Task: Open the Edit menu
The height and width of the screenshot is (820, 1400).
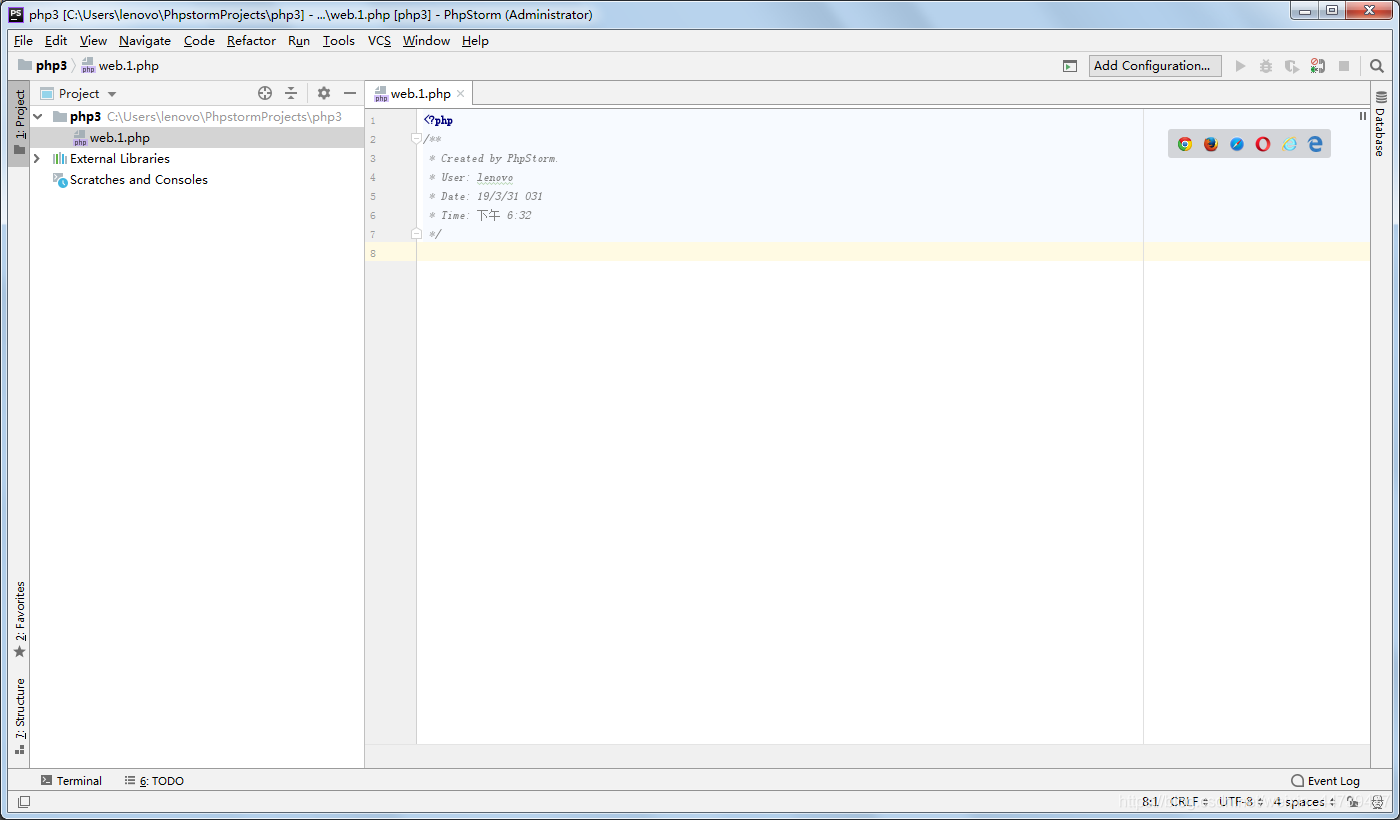Action: click(x=56, y=41)
